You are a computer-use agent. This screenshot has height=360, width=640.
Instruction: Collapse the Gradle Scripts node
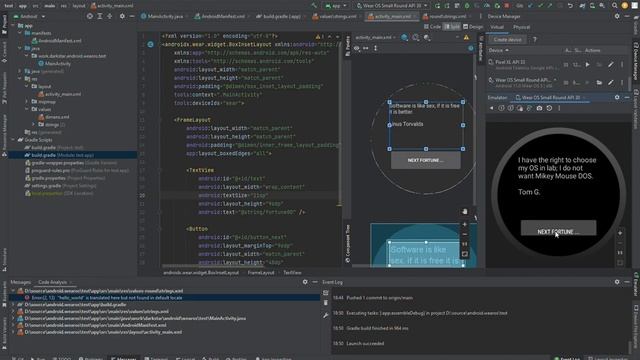tap(13, 140)
